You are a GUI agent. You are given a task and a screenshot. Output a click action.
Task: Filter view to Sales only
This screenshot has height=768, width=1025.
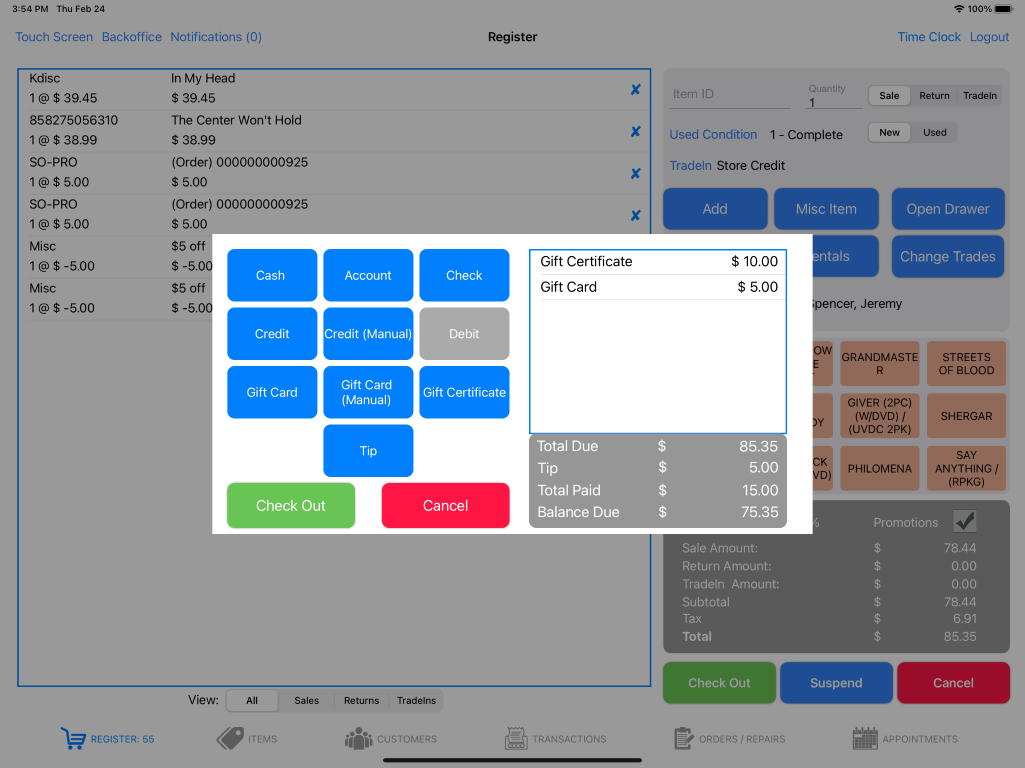pyautogui.click(x=306, y=701)
